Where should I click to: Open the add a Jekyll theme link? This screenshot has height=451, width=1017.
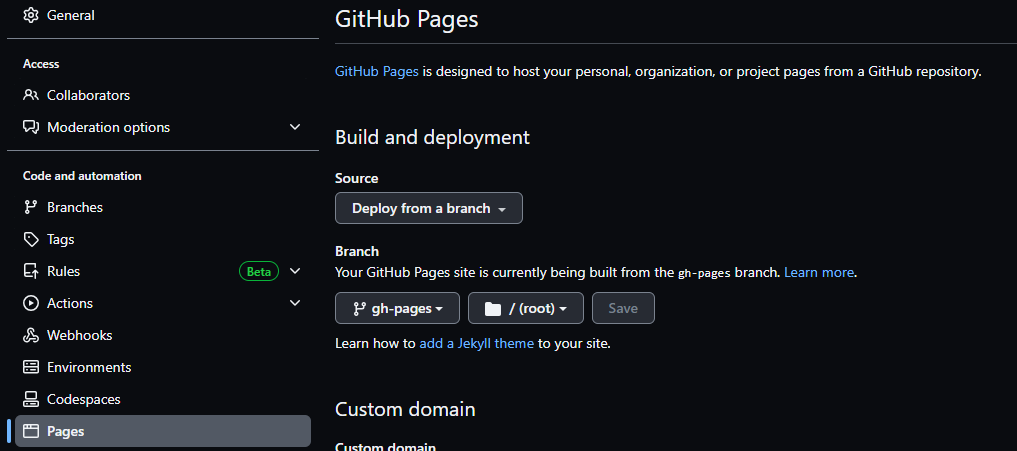click(x=477, y=343)
